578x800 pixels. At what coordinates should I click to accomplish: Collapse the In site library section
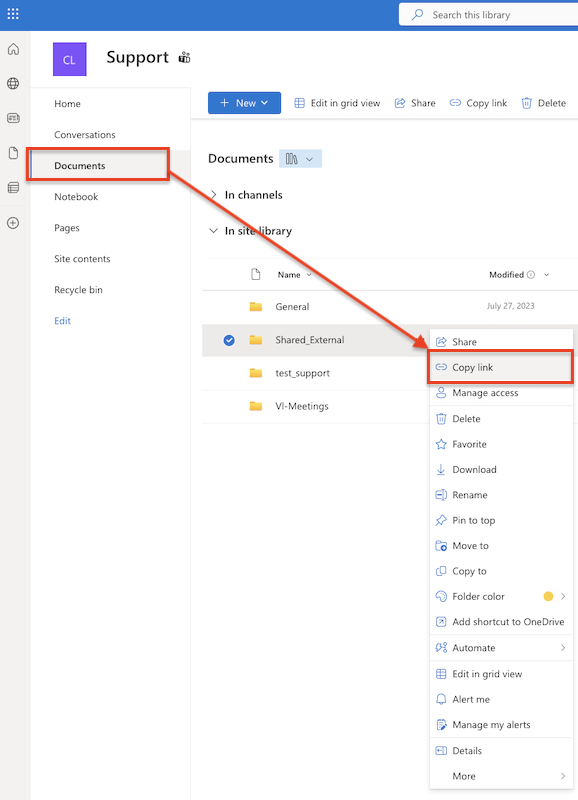click(x=214, y=231)
